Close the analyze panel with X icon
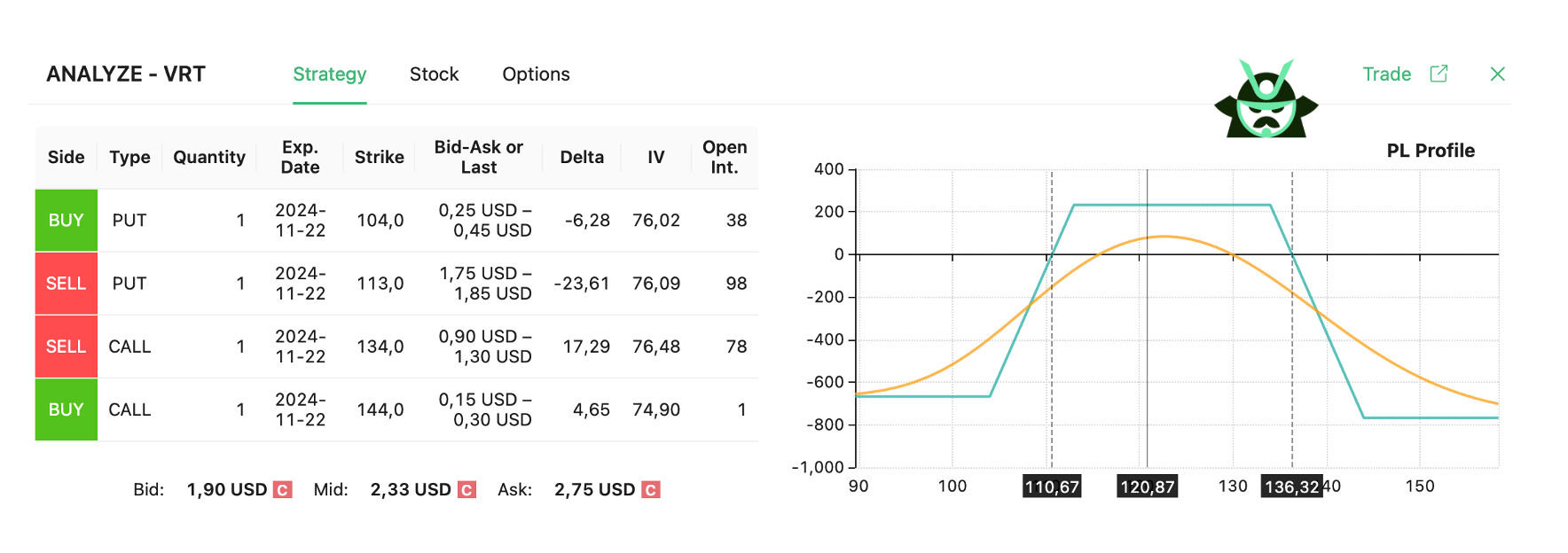Screen dimensions: 1568x553 1498,74
